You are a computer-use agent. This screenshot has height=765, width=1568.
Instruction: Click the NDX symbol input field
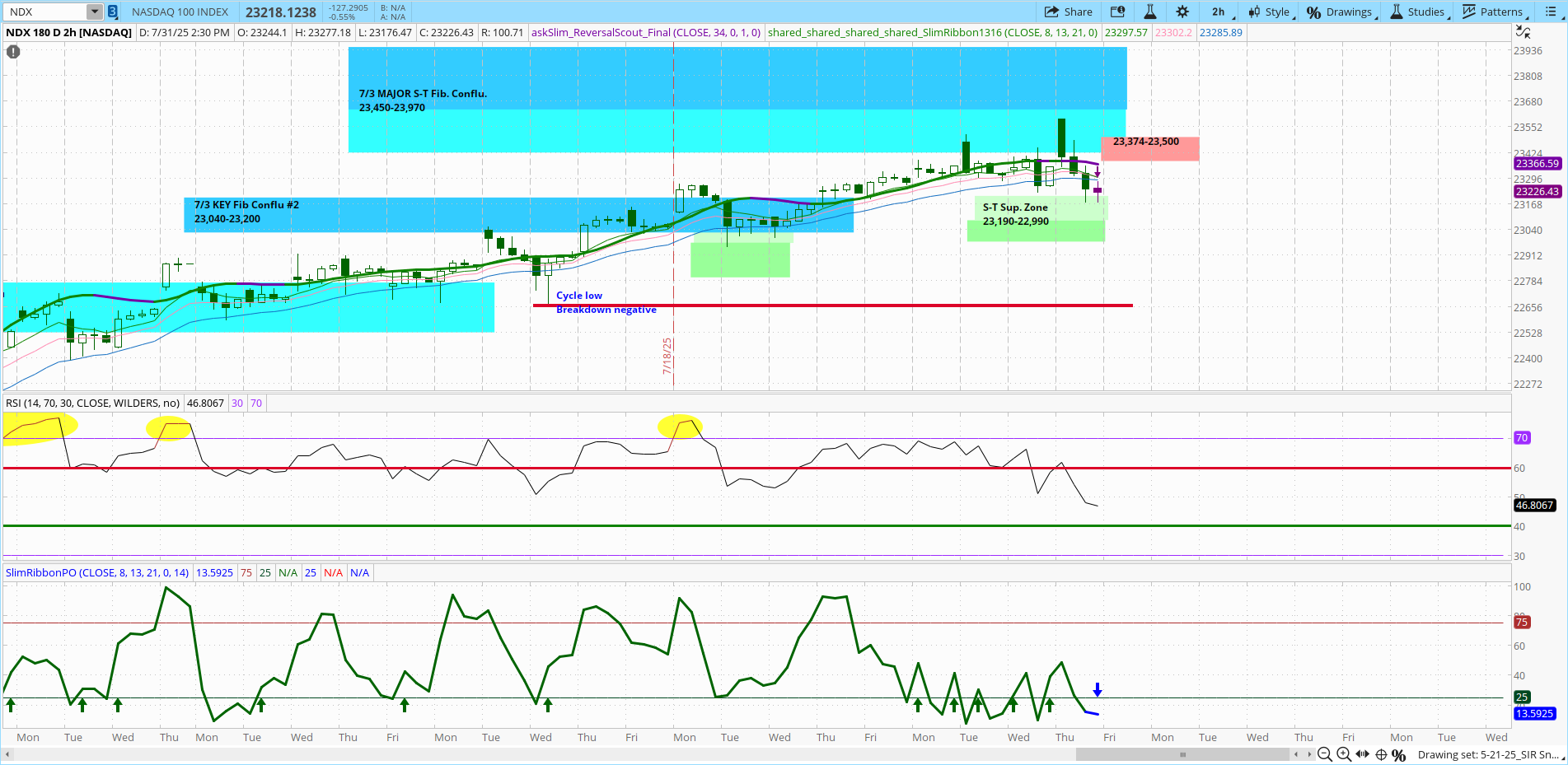tap(45, 12)
